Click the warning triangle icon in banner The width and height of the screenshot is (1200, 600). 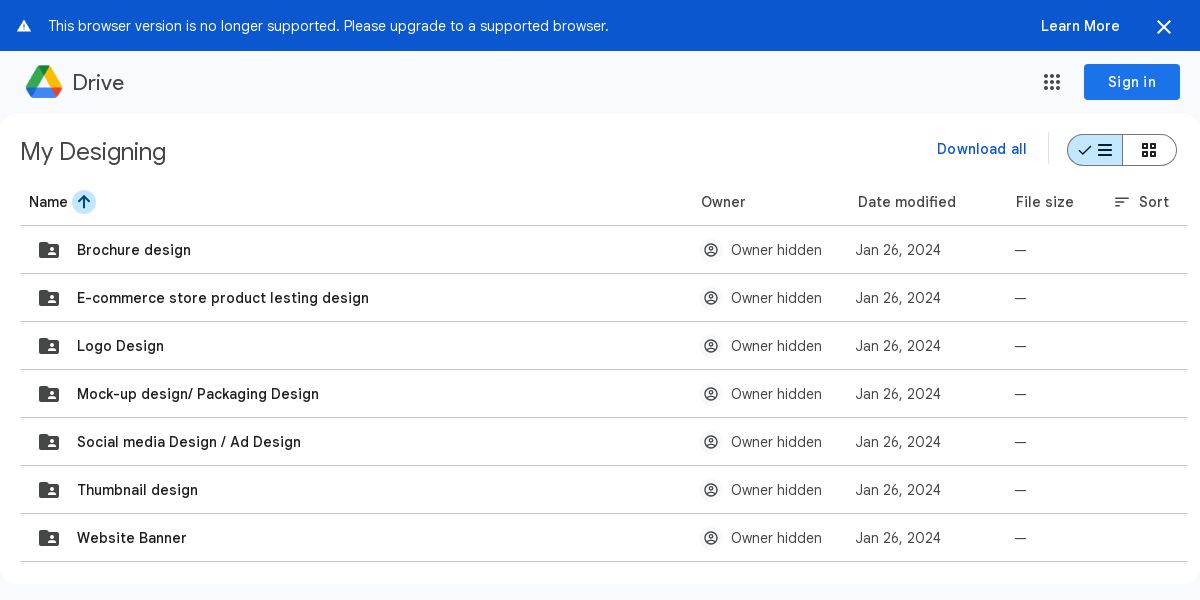tap(24, 26)
